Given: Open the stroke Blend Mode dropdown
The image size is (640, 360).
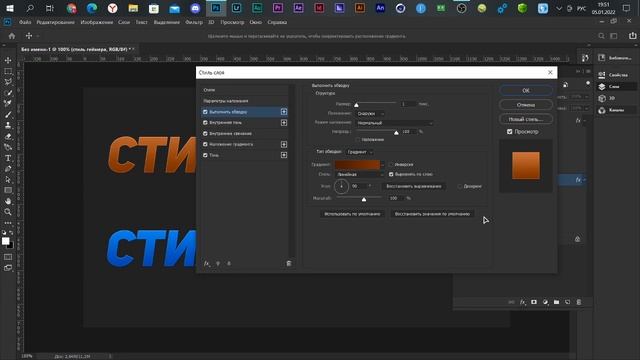Looking at the screenshot, I should pyautogui.click(x=394, y=123).
